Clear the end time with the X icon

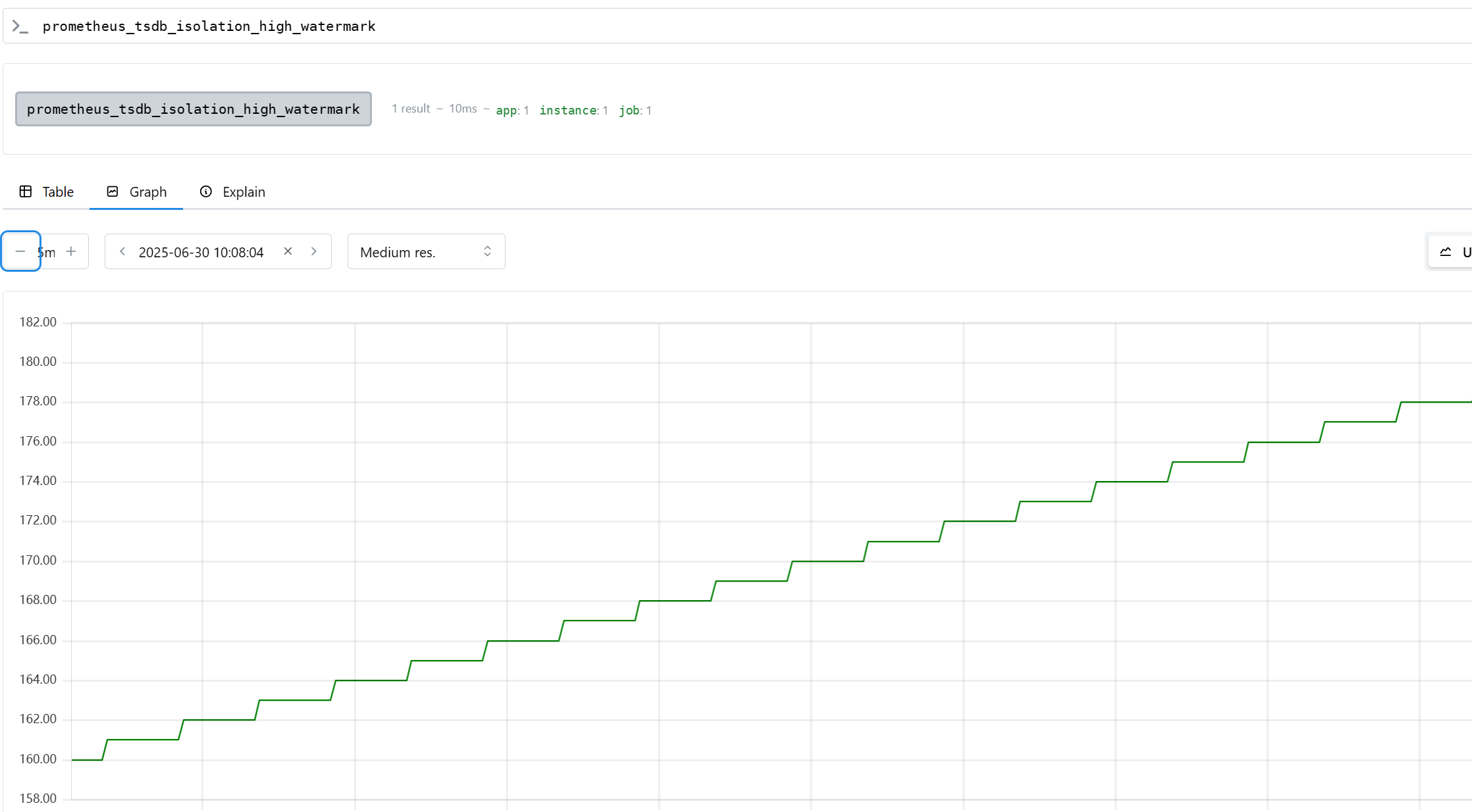coord(288,251)
